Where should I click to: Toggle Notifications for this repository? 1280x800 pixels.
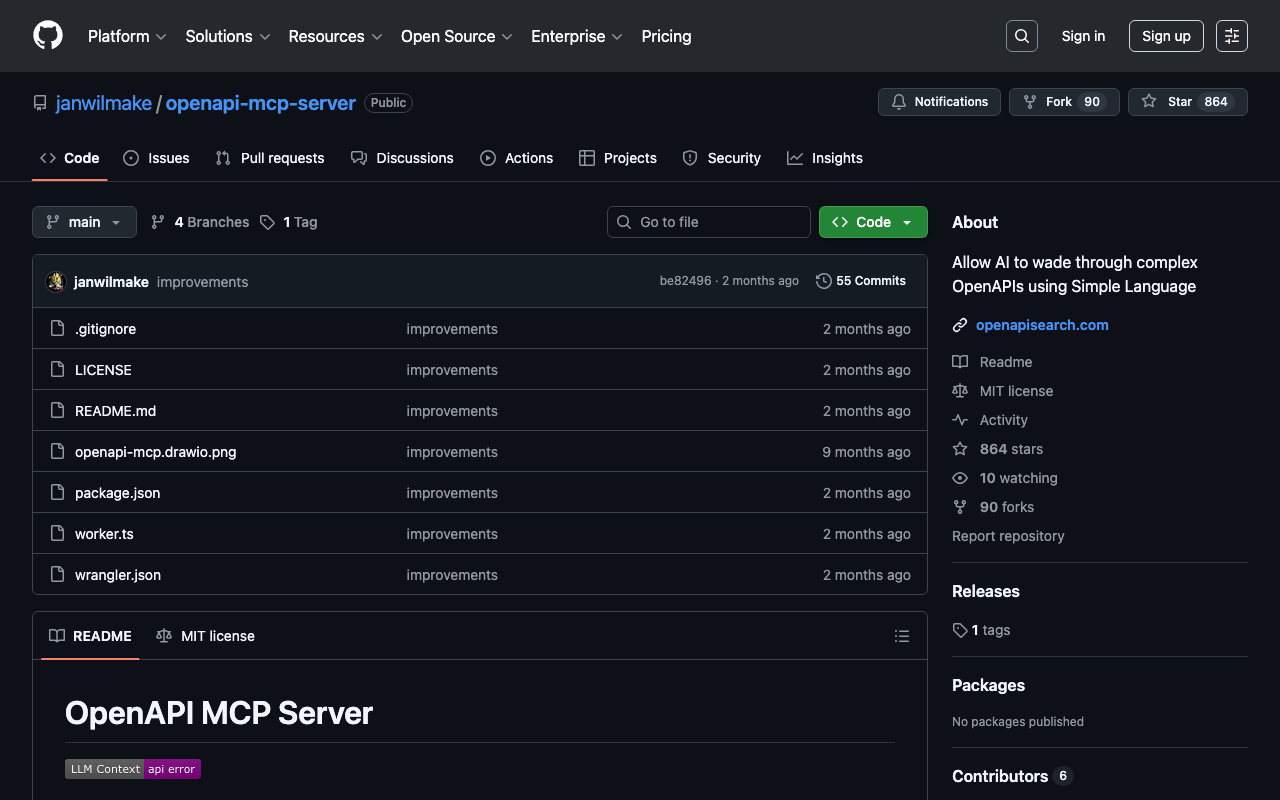(939, 102)
